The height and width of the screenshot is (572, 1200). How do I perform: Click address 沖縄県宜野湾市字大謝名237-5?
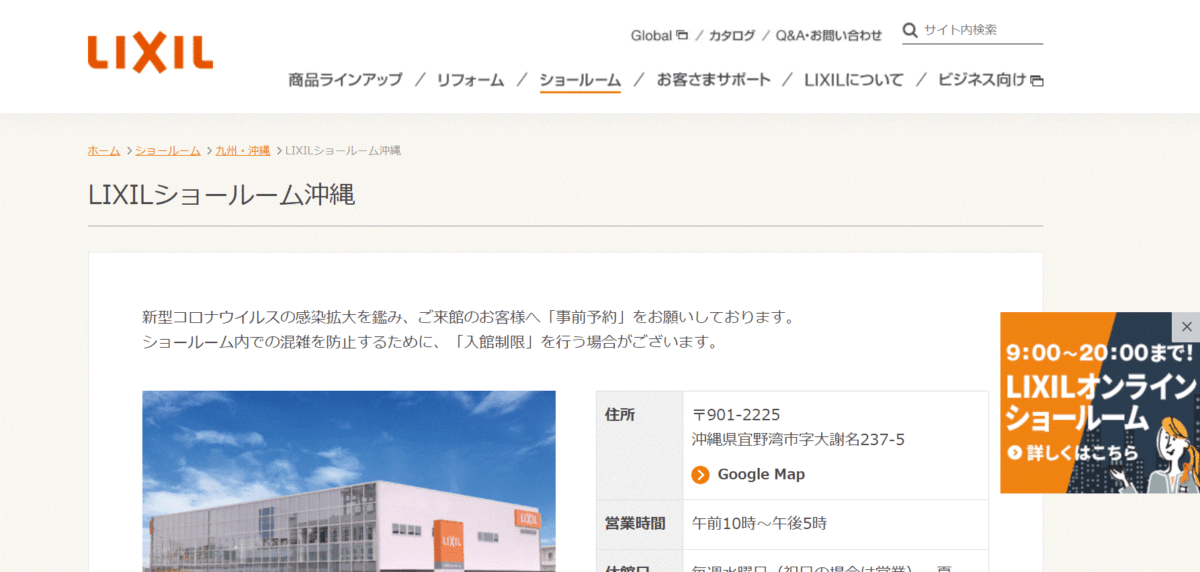pyautogui.click(x=798, y=439)
